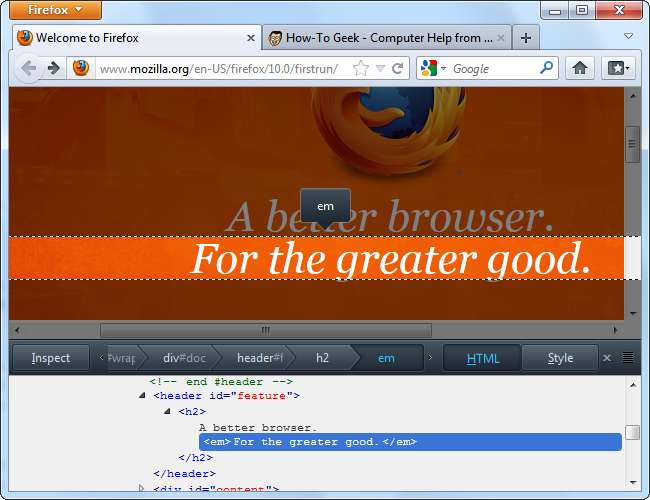Click the Firefox site identity icon

point(81,68)
